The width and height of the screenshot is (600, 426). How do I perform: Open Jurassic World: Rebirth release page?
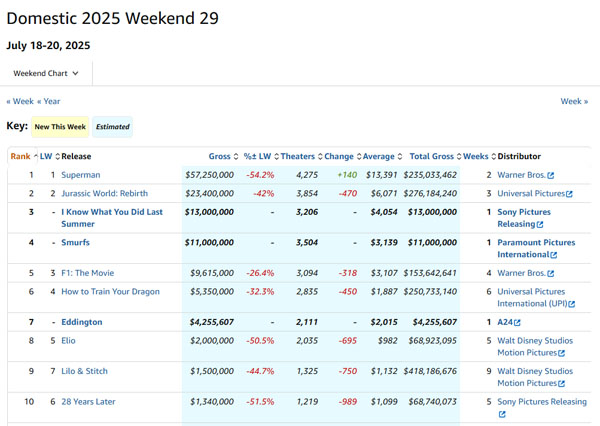pyautogui.click(x=104, y=193)
